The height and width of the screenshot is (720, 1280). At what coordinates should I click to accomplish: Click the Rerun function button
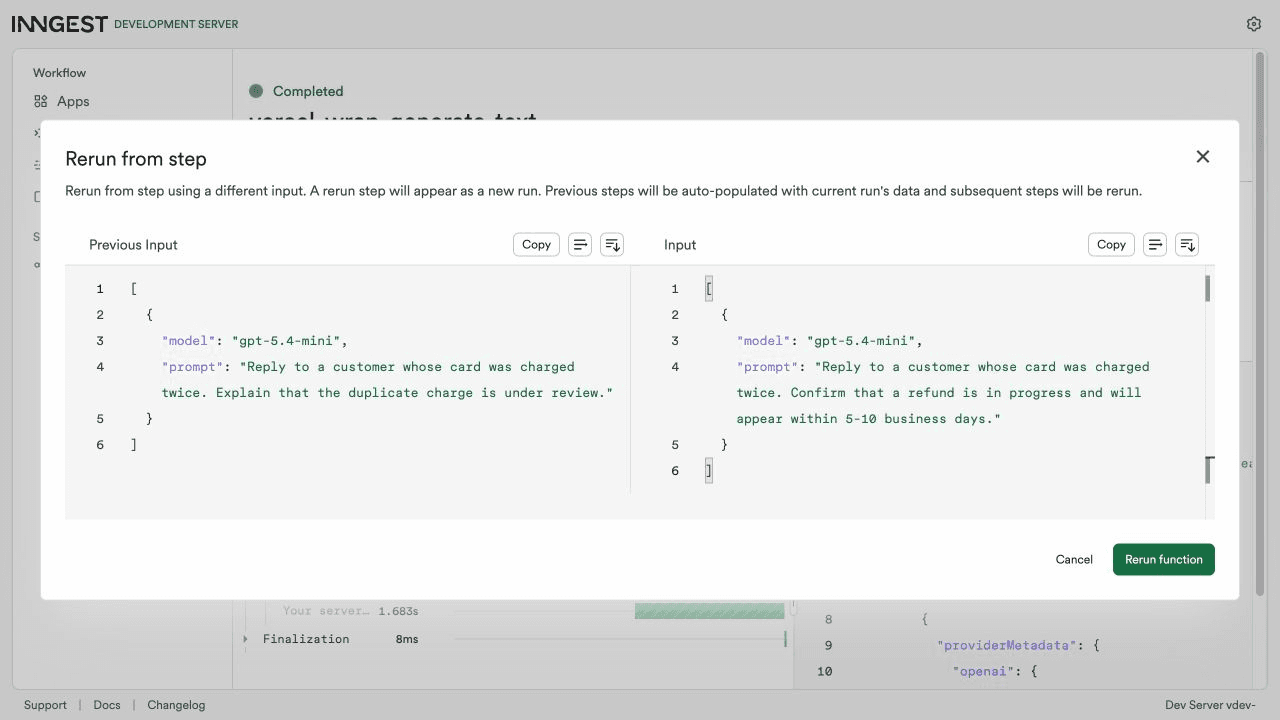(1164, 559)
